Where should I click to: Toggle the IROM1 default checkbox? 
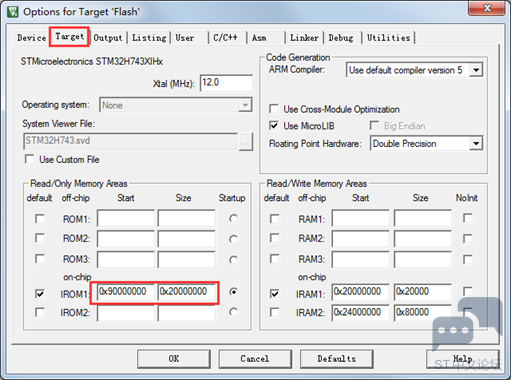pos(40,294)
